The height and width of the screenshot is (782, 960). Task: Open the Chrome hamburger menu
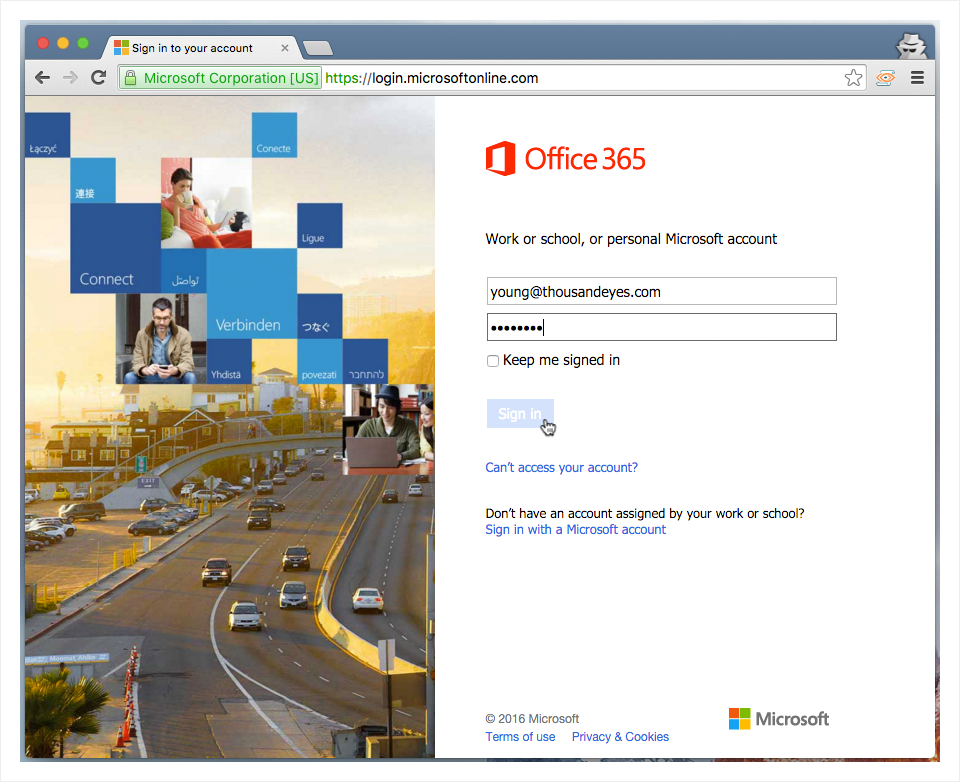pyautogui.click(x=916, y=78)
